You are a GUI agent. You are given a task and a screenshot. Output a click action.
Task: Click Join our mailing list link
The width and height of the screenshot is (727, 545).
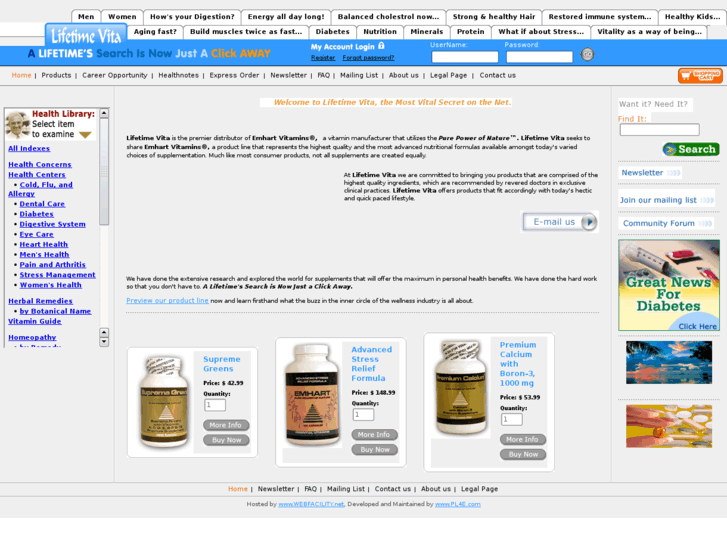[x=666, y=200]
